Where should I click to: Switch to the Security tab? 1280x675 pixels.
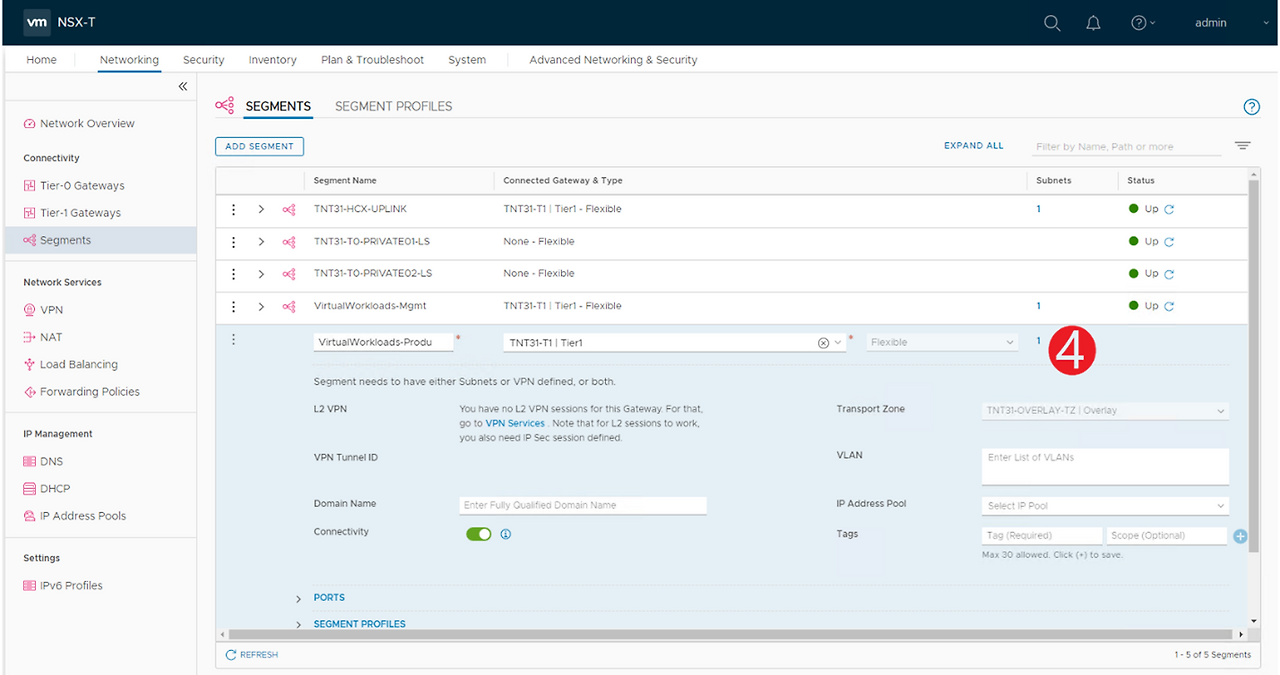pyautogui.click(x=204, y=60)
